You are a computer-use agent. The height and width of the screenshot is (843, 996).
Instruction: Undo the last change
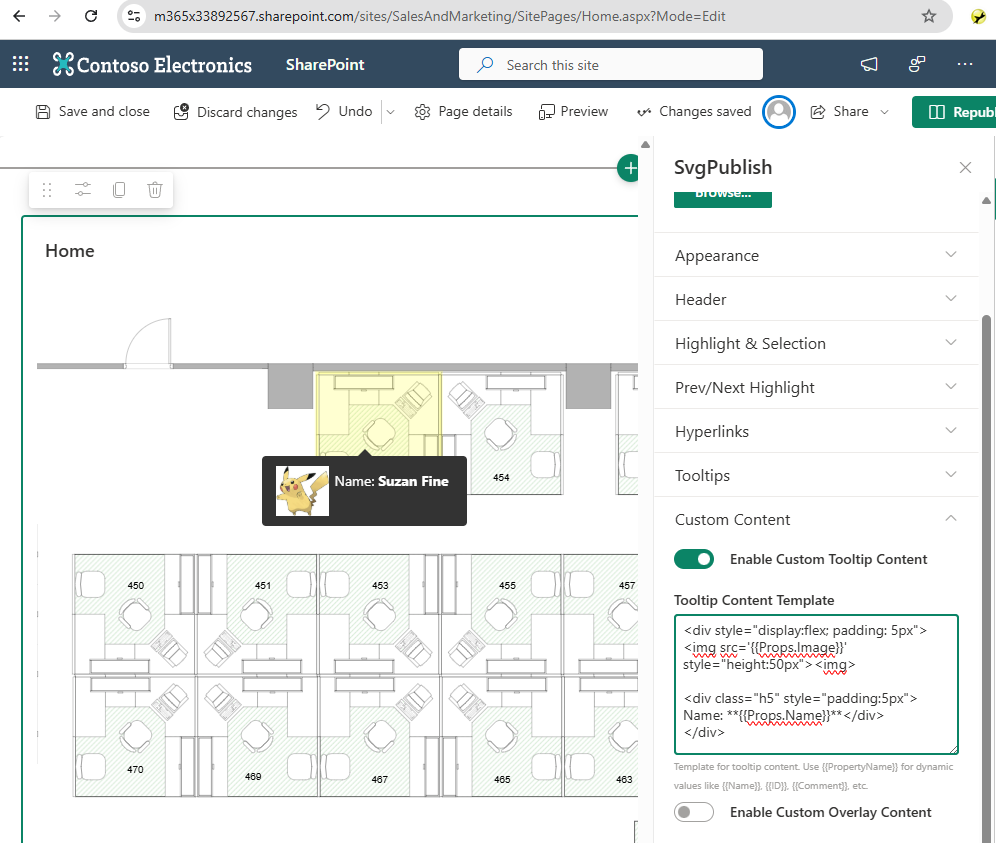(344, 112)
